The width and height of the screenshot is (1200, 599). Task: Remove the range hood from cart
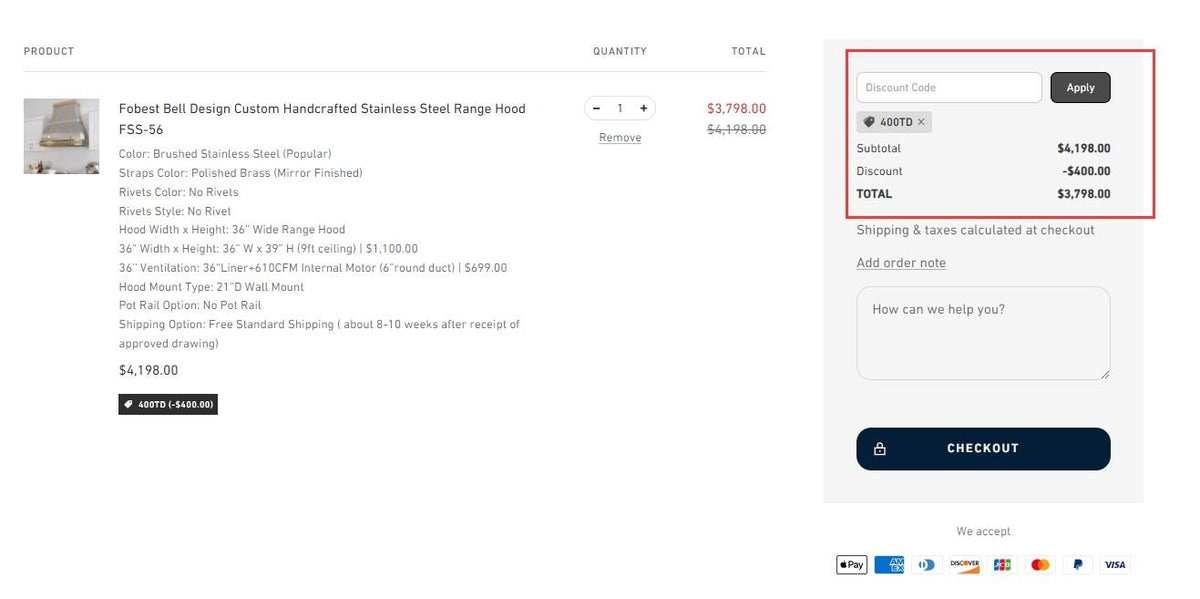620,138
